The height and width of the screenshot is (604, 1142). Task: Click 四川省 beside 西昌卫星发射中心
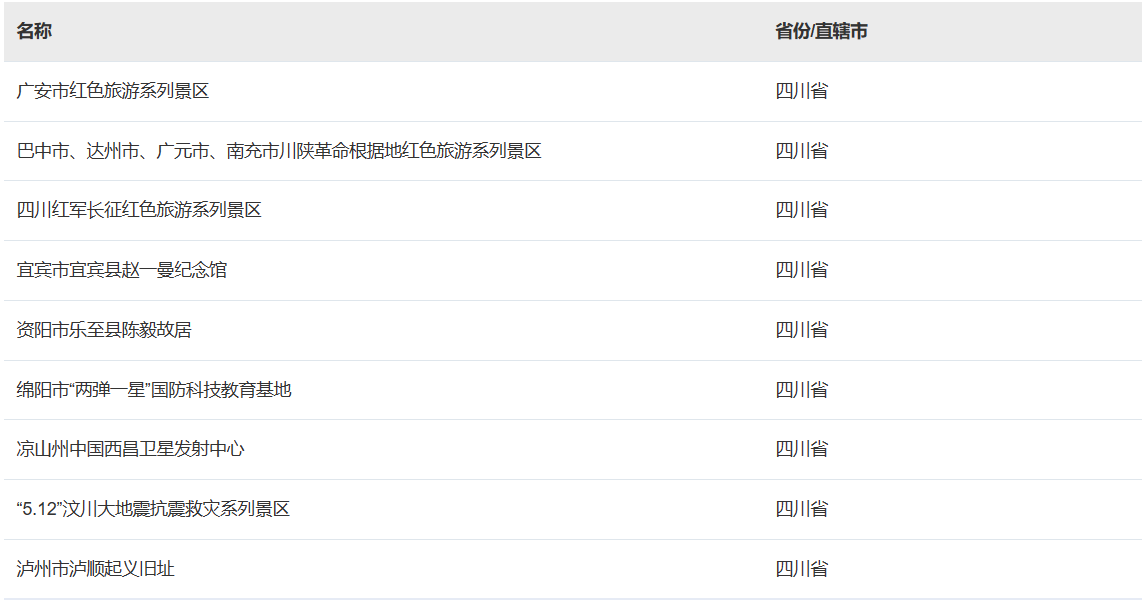[x=802, y=449]
